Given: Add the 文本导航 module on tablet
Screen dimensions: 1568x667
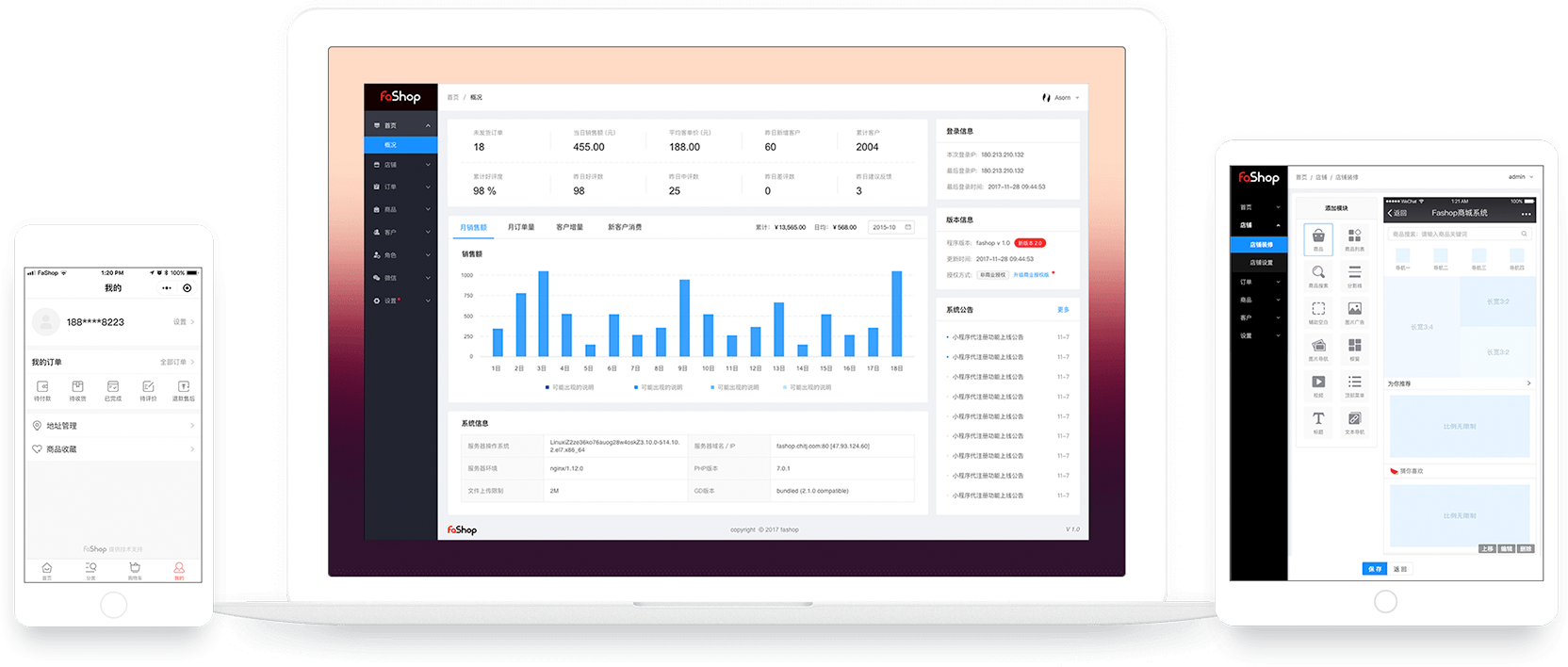Looking at the screenshot, I should [1354, 423].
